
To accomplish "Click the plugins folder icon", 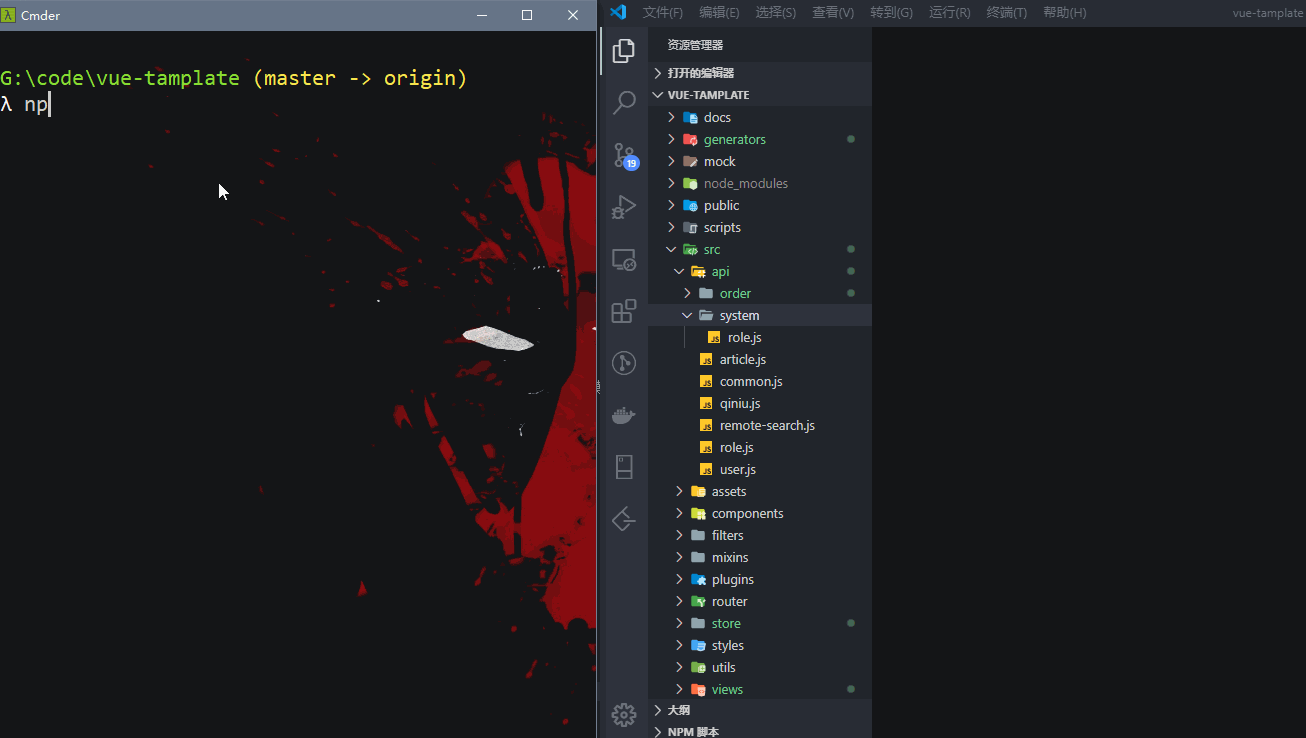I will pos(698,580).
